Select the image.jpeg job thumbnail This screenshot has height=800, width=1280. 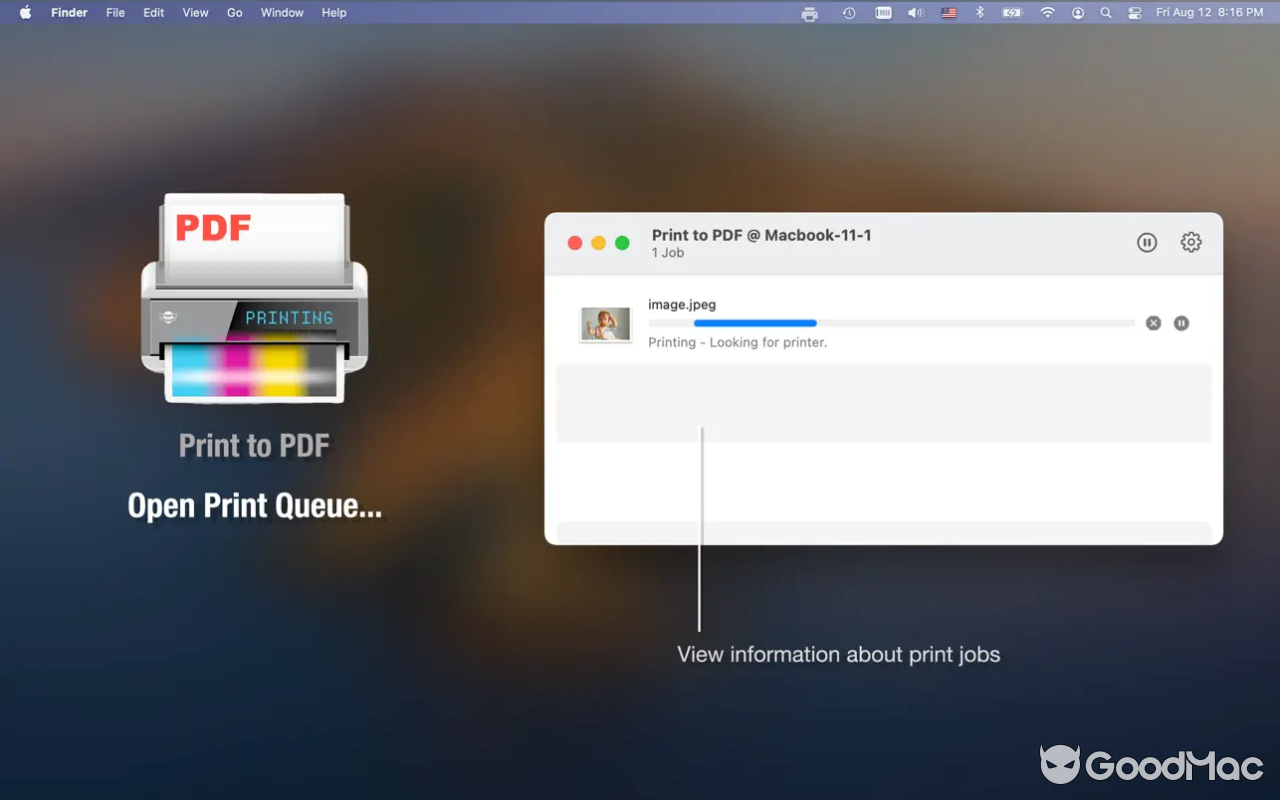pyautogui.click(x=604, y=322)
